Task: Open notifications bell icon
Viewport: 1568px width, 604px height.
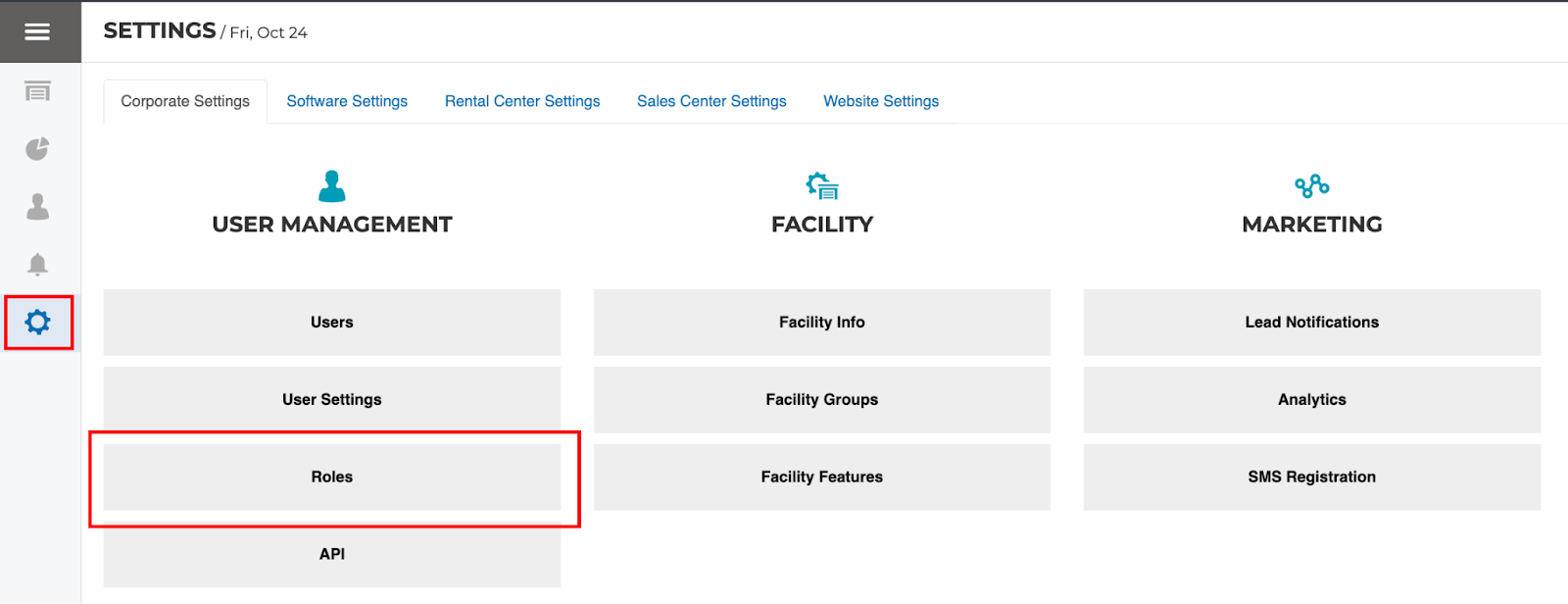Action: [37, 265]
